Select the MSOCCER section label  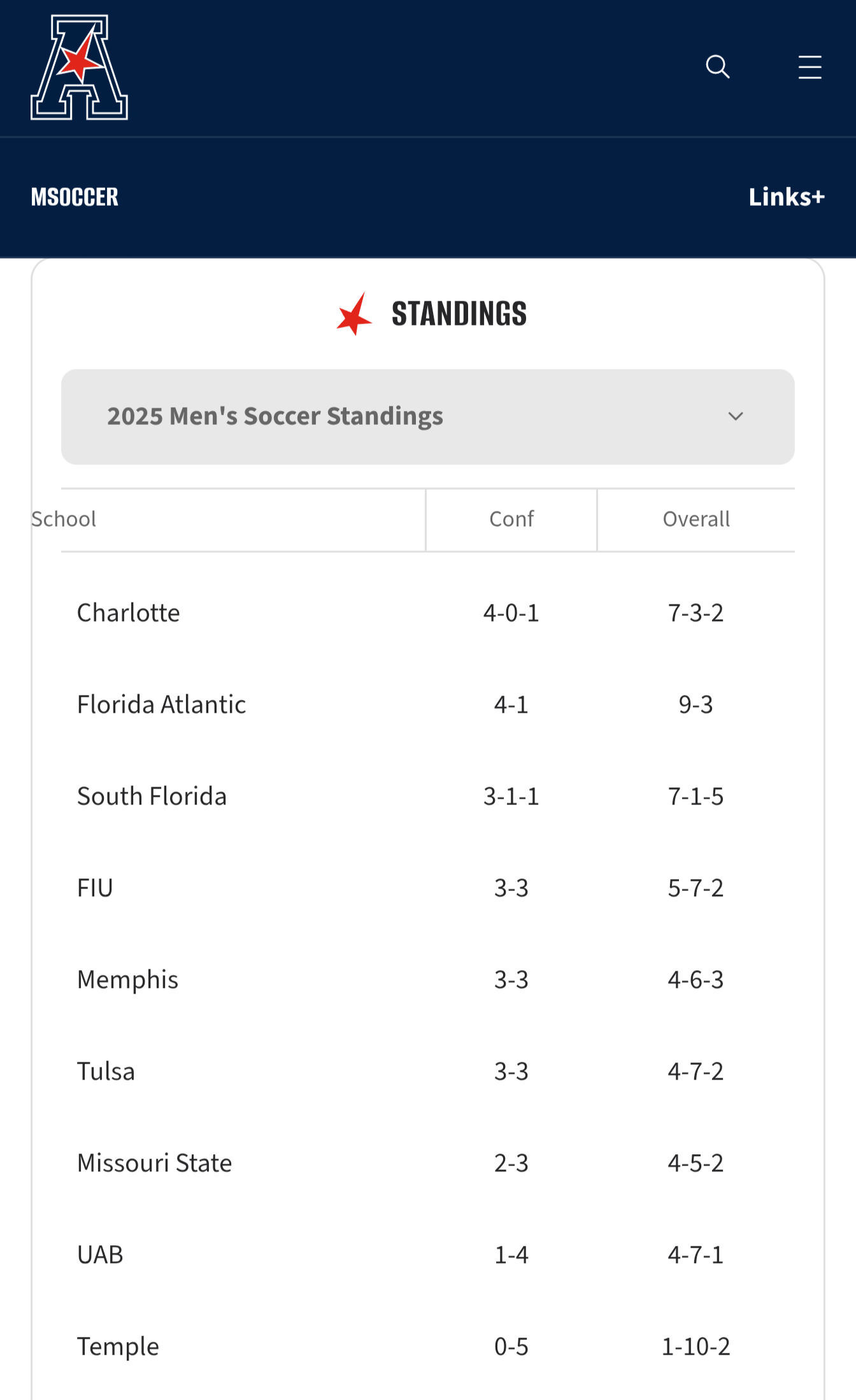coord(75,197)
